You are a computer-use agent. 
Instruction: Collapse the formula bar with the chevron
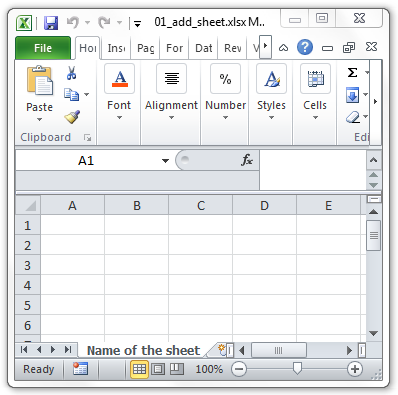[374, 160]
